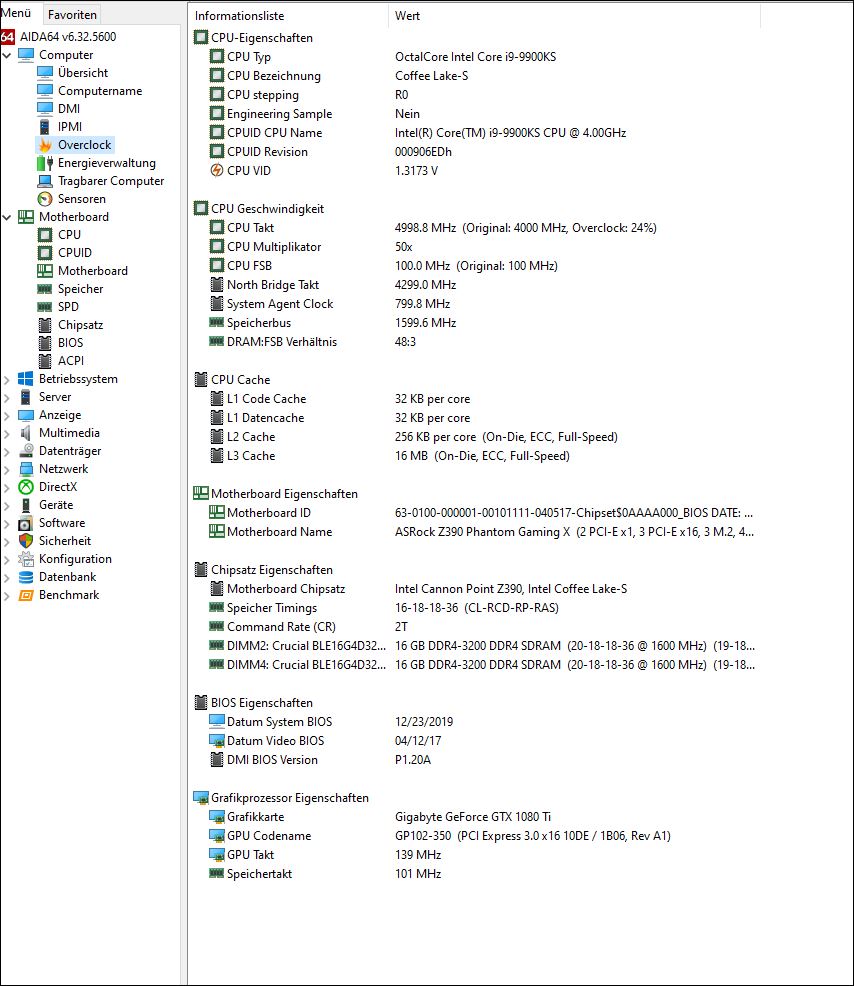Screen dimensions: 854x986
Task: Click the Server tower icon
Action: pos(26,397)
